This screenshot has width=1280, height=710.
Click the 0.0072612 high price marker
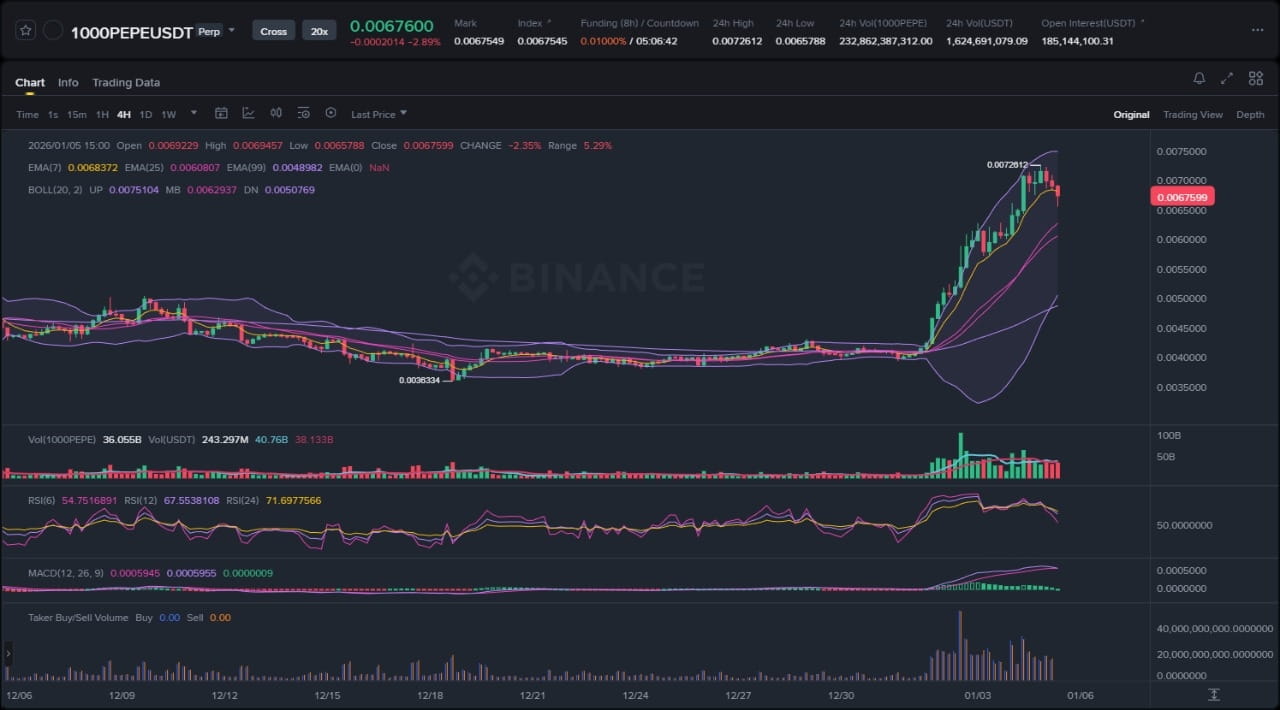click(x=1007, y=164)
